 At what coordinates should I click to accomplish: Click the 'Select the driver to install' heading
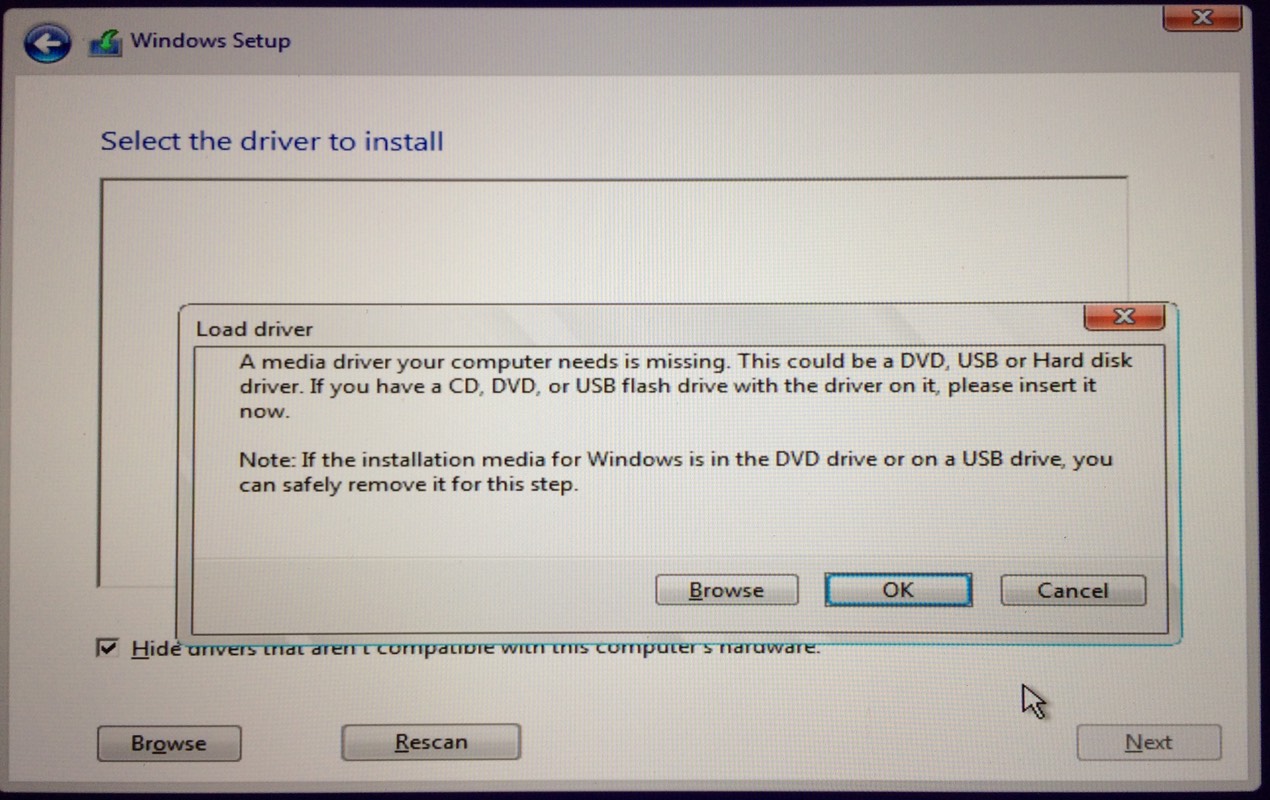pos(272,141)
